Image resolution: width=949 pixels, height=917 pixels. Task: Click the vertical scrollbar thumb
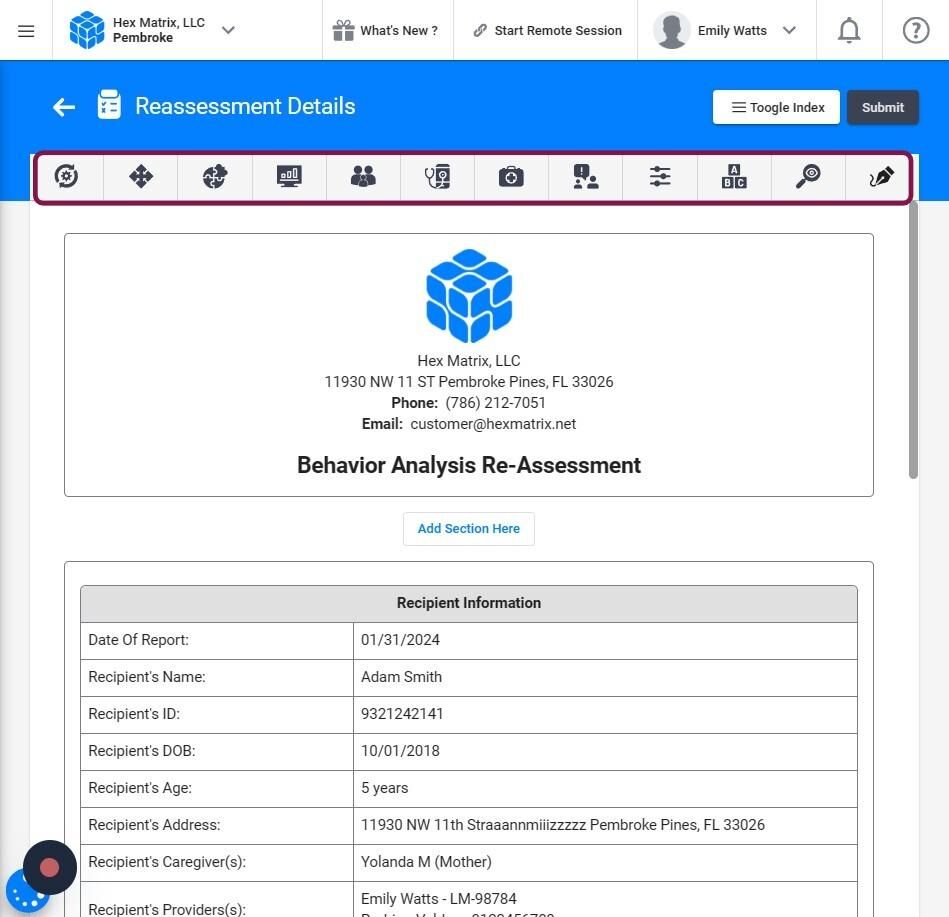pyautogui.click(x=913, y=340)
